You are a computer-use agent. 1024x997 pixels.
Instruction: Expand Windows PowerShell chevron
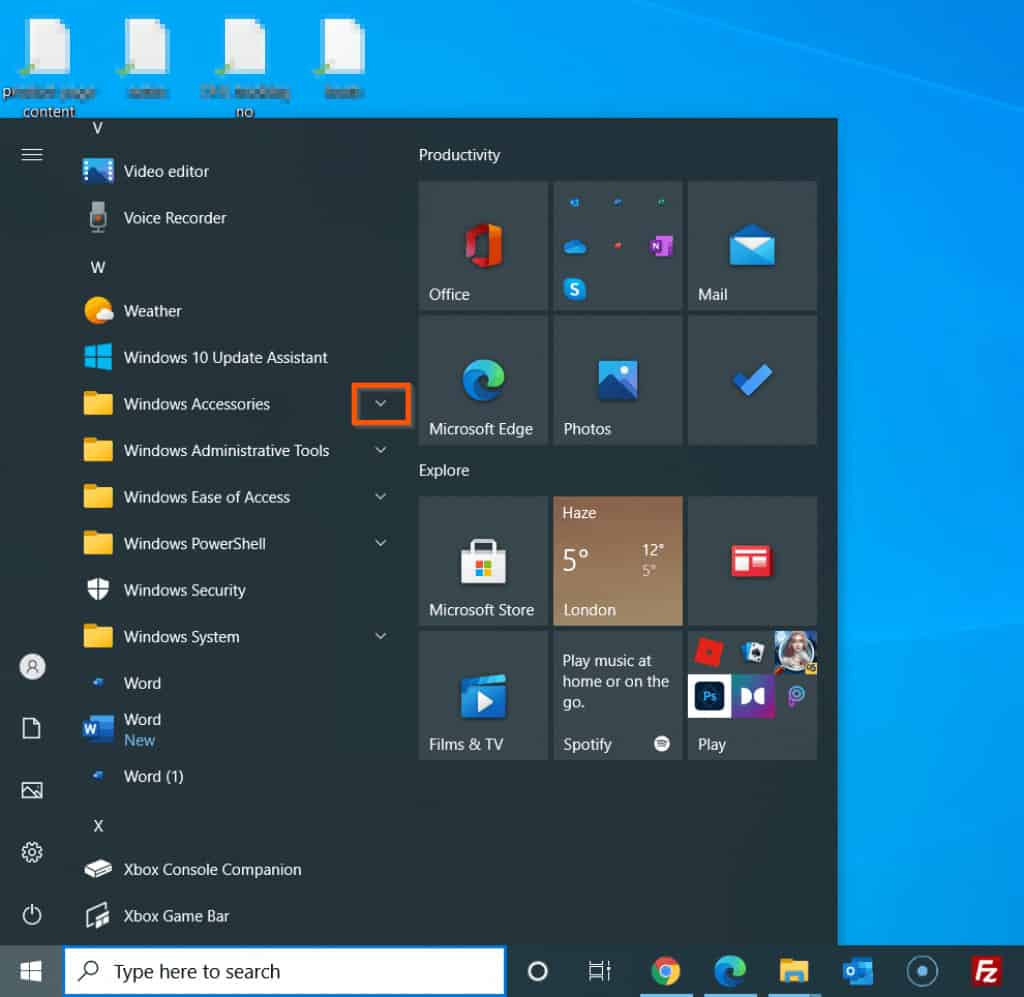(x=381, y=543)
